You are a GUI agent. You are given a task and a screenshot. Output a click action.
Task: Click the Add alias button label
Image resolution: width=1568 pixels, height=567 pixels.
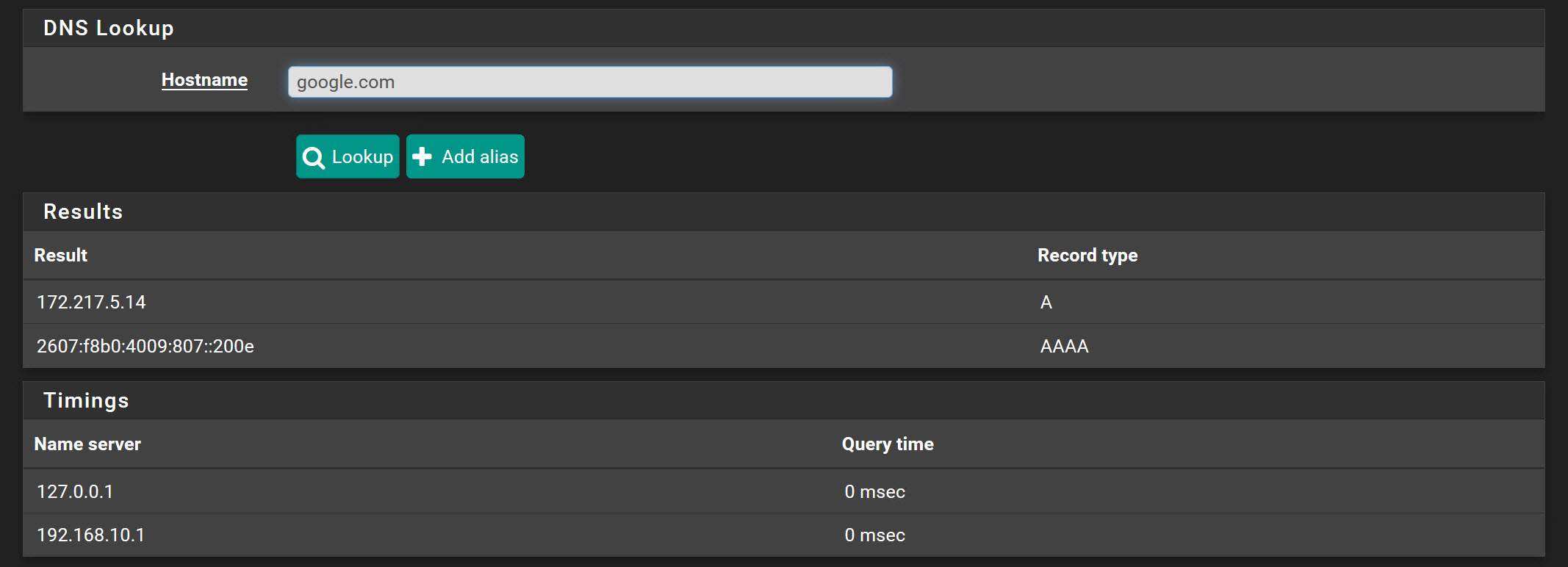pyautogui.click(x=480, y=156)
